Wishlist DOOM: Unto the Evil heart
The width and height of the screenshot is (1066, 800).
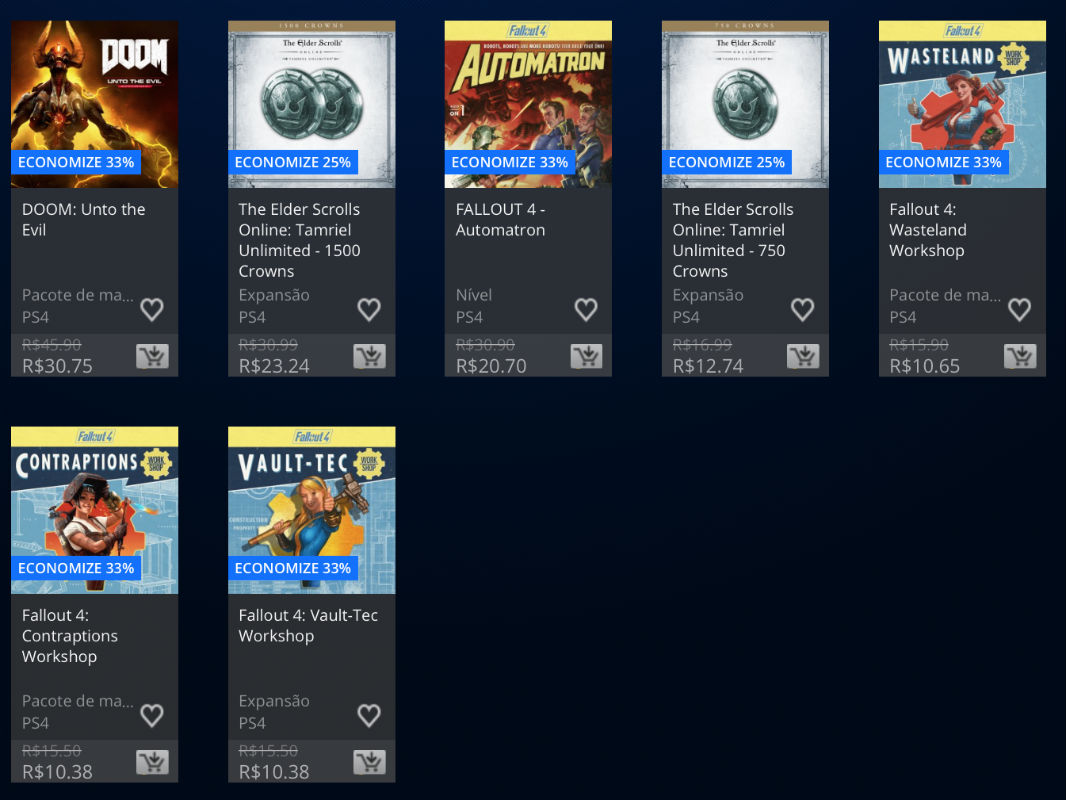[152, 309]
